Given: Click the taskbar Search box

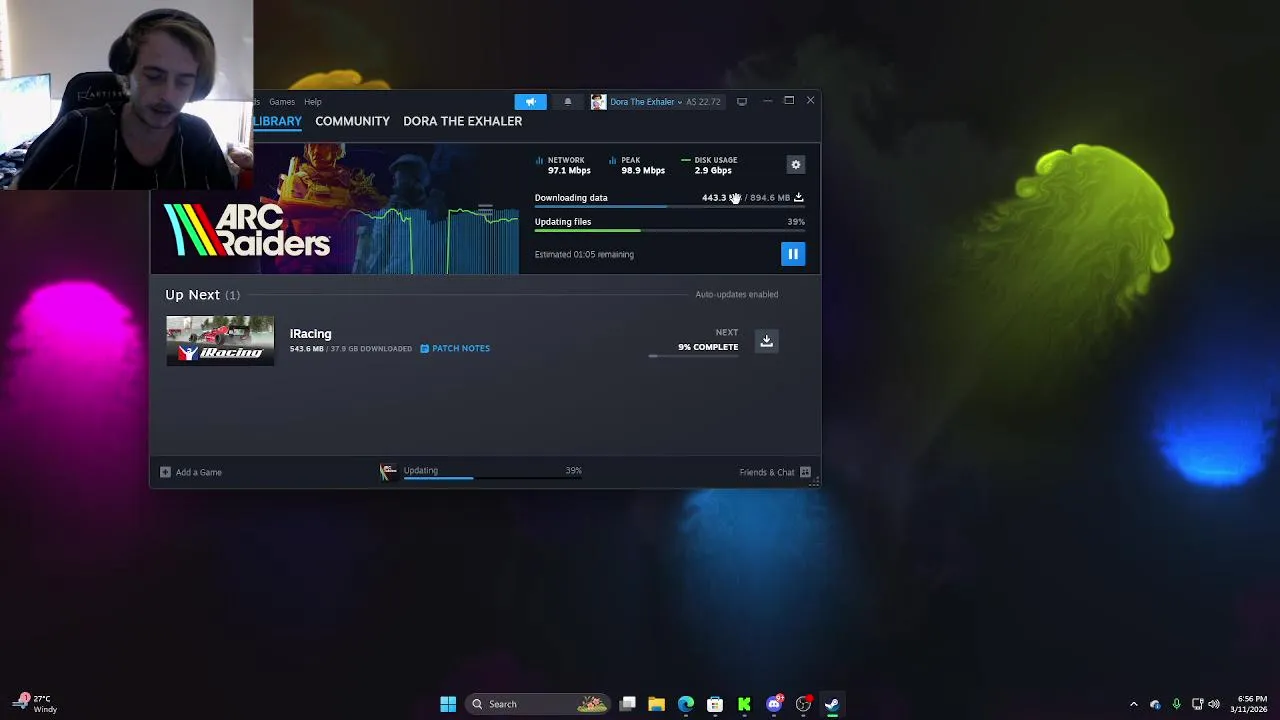Looking at the screenshot, I should 538,704.
